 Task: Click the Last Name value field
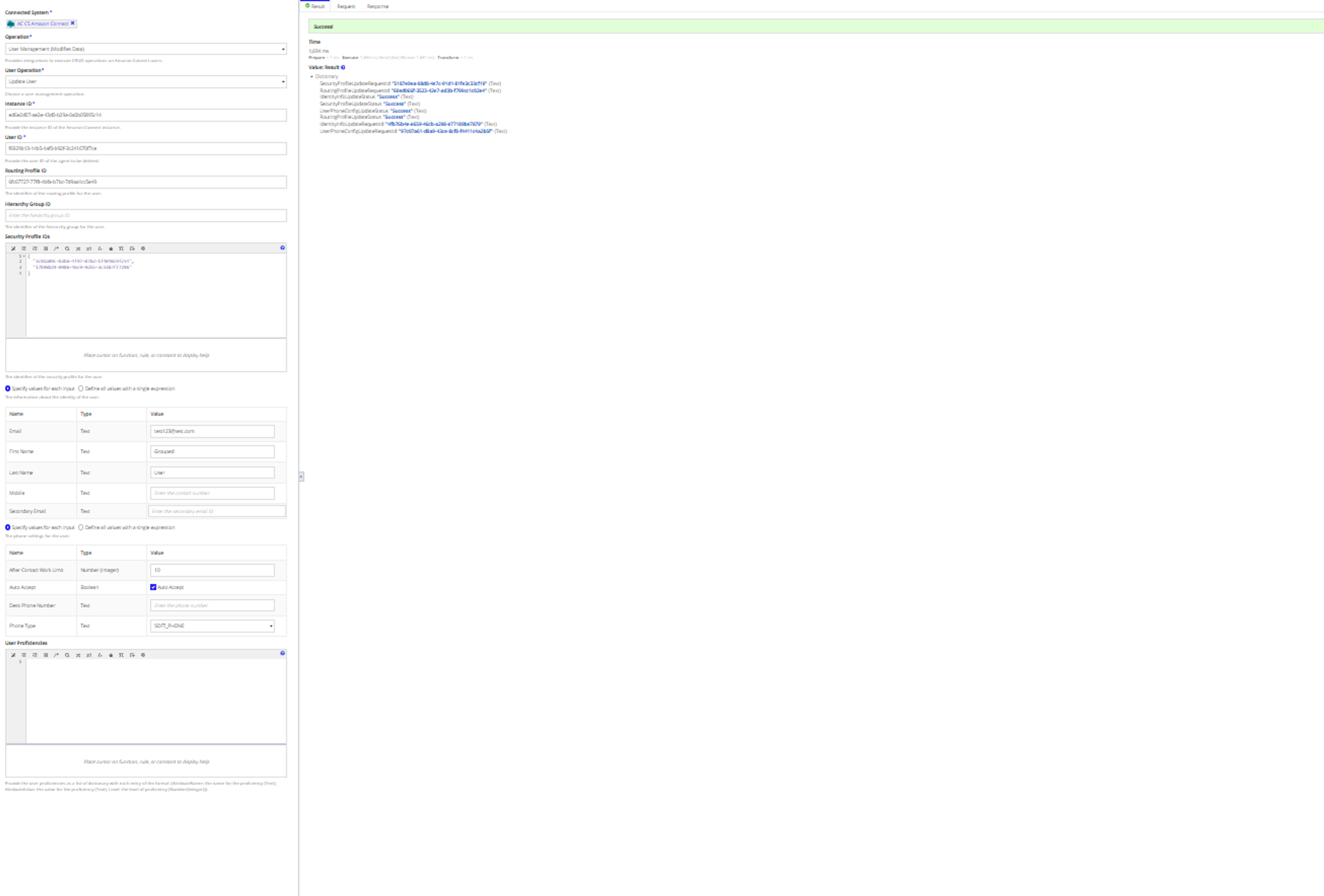pos(212,473)
